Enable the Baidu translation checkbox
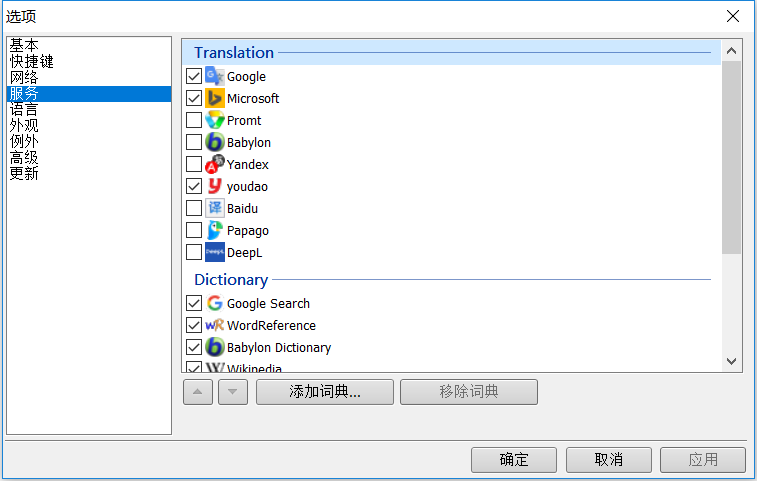The height and width of the screenshot is (481, 757). point(194,208)
